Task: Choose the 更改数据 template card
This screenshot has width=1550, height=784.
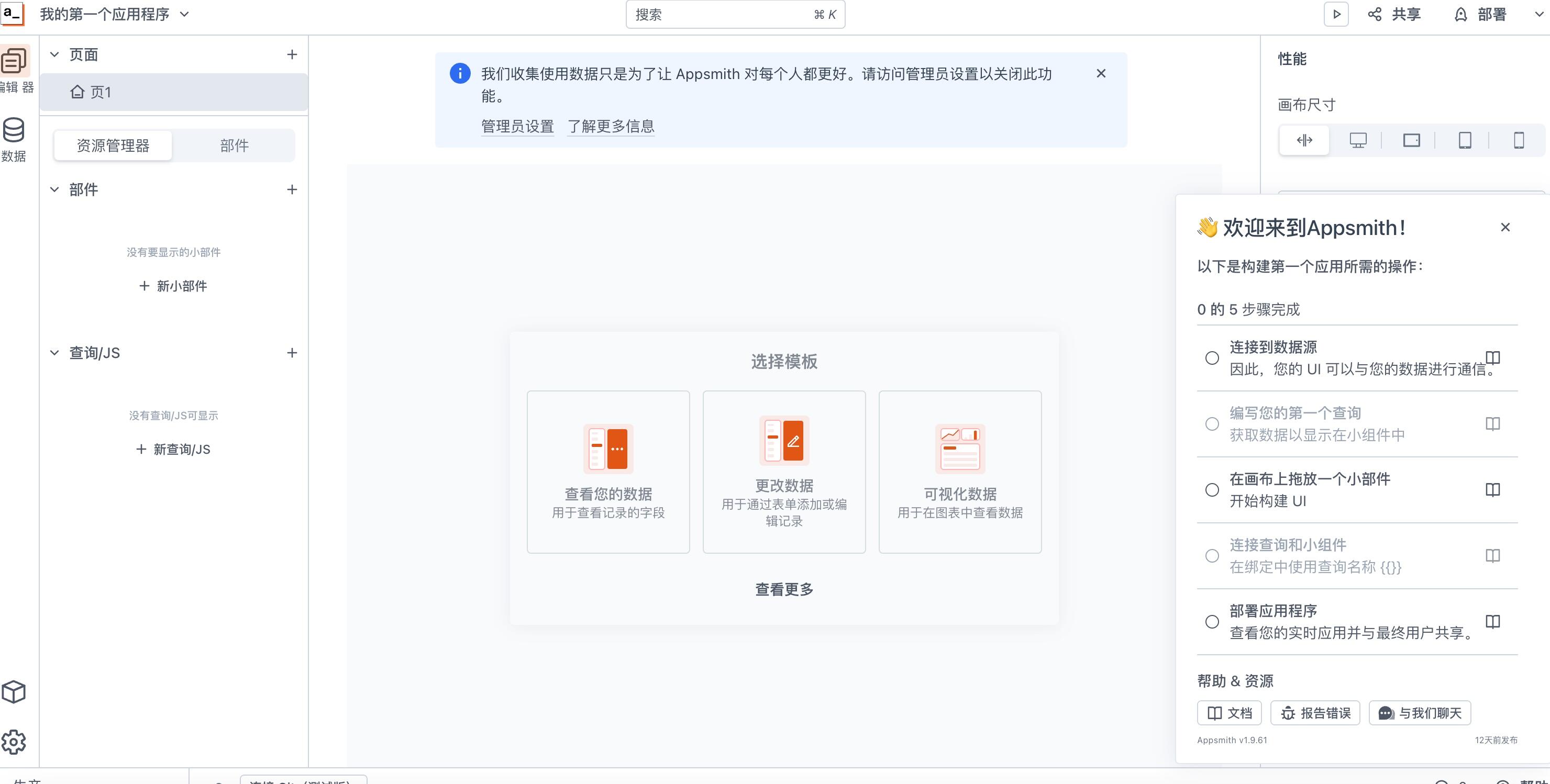Action: (784, 472)
